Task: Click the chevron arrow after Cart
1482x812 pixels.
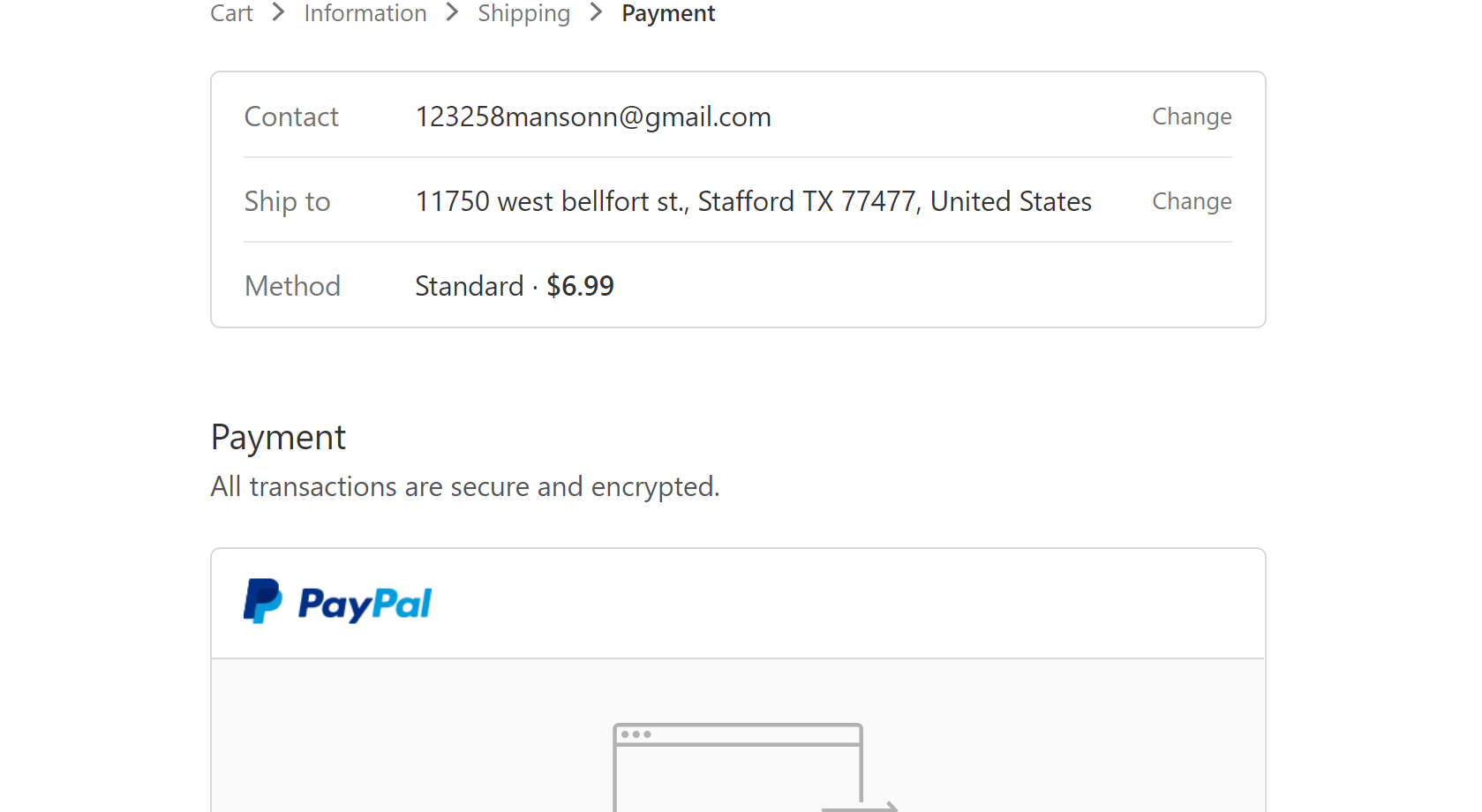Action: tap(278, 12)
